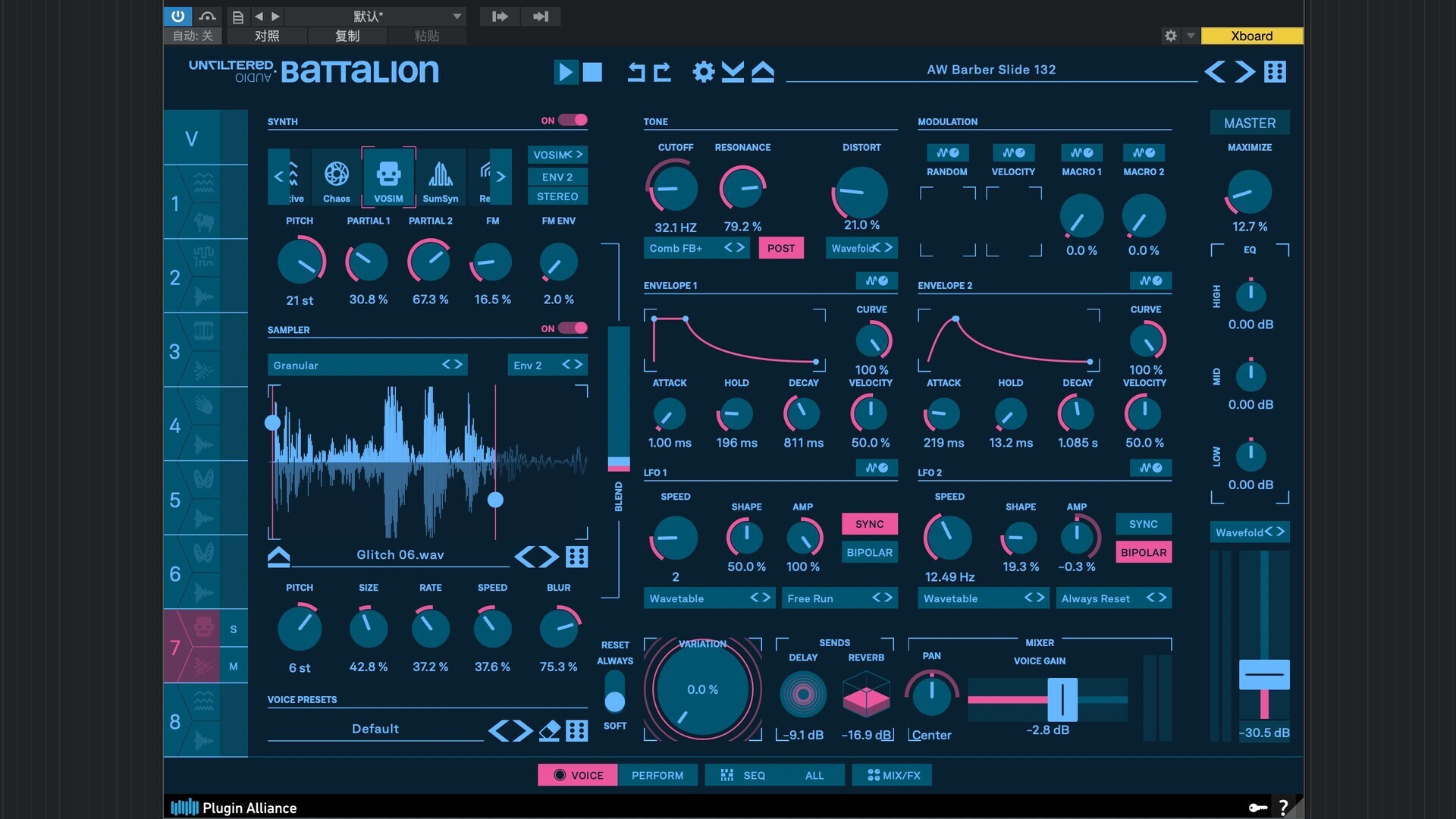Click the undo arrow icon

tap(636, 72)
